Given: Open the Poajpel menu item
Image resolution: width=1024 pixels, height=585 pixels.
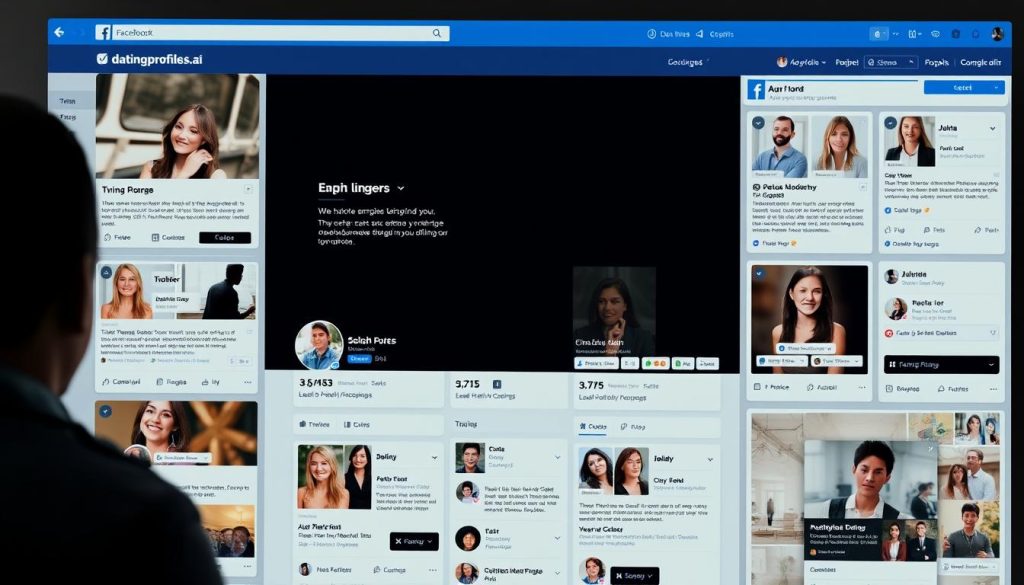Looking at the screenshot, I should (x=846, y=62).
